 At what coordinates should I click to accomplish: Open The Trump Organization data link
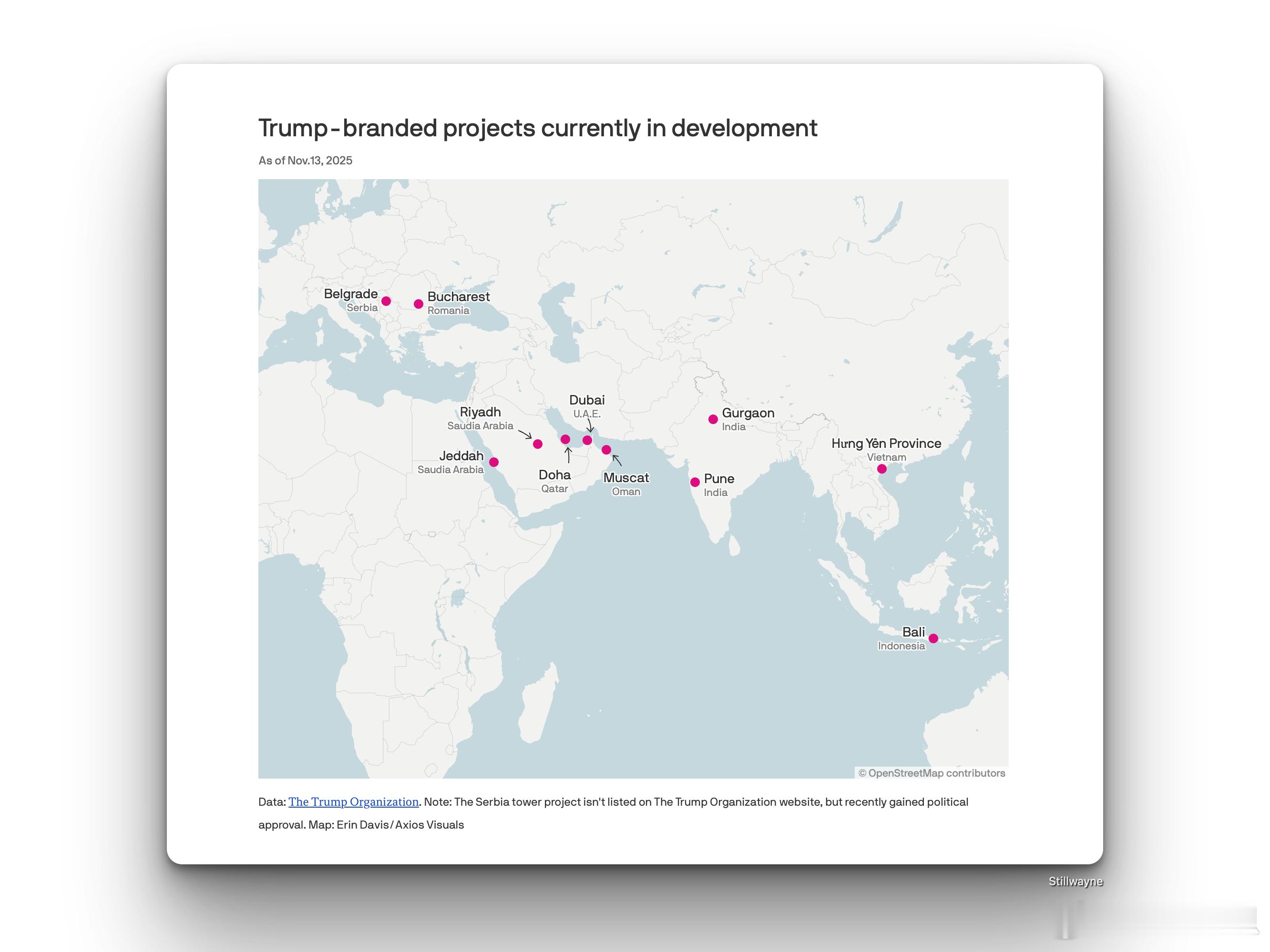point(353,801)
